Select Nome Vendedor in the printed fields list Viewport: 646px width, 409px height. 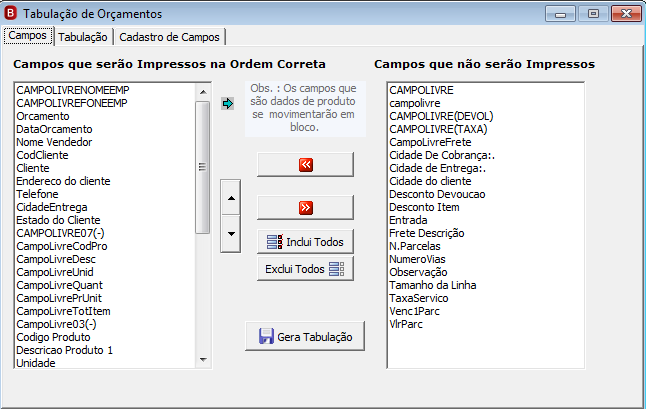tap(54, 142)
